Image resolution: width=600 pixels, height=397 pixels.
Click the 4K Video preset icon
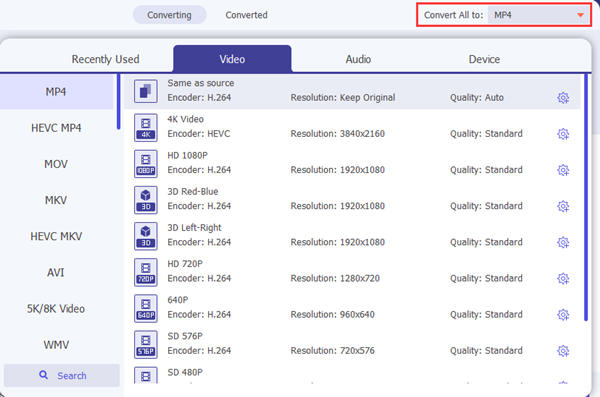145,127
